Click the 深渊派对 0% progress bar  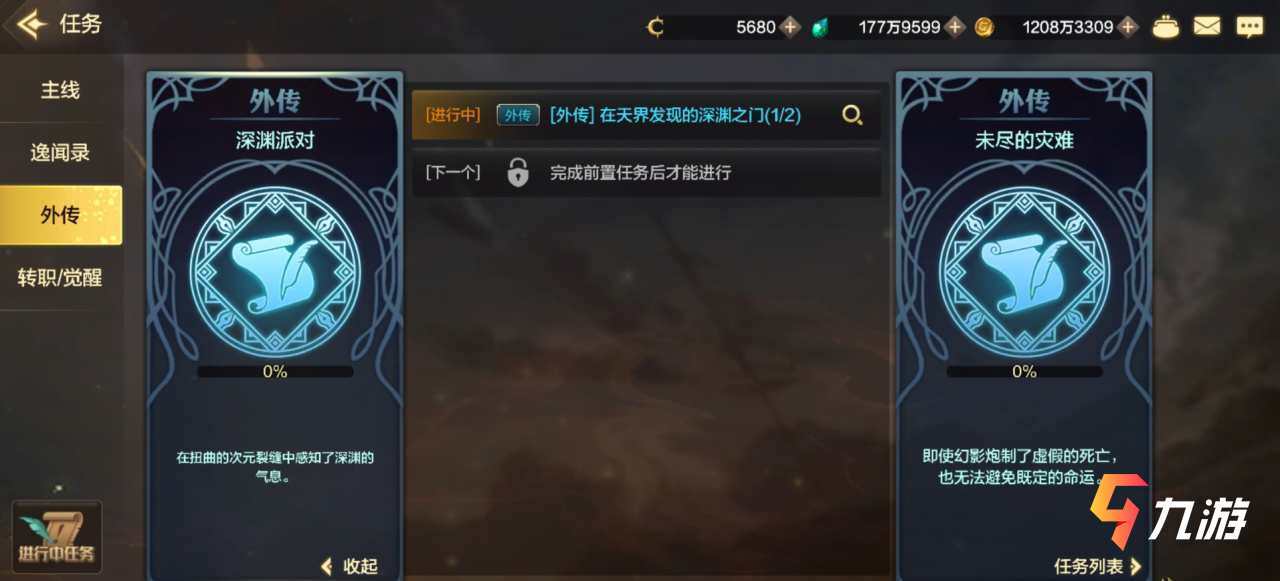[x=275, y=371]
